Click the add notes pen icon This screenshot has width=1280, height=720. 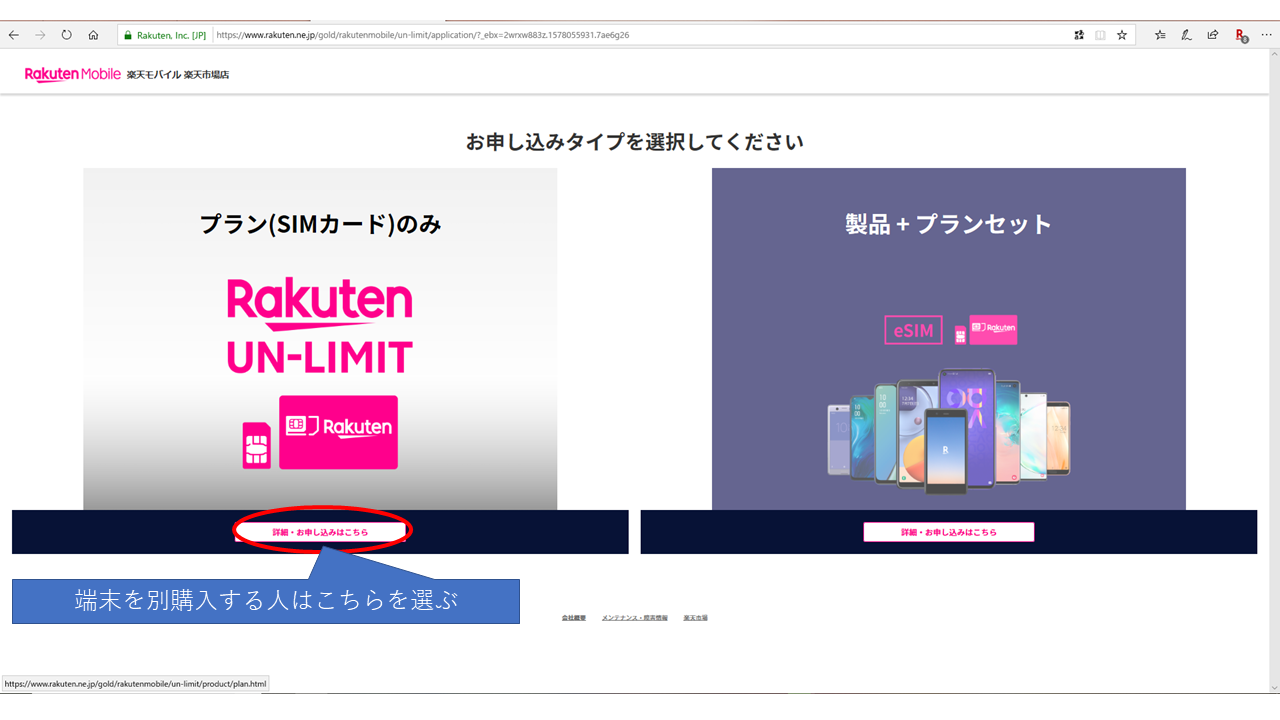[1186, 35]
